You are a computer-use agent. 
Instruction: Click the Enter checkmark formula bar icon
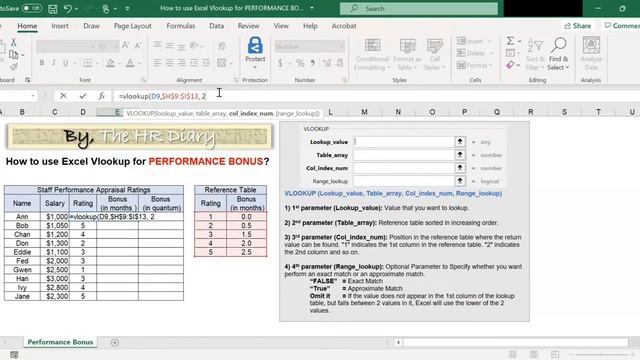coord(83,96)
